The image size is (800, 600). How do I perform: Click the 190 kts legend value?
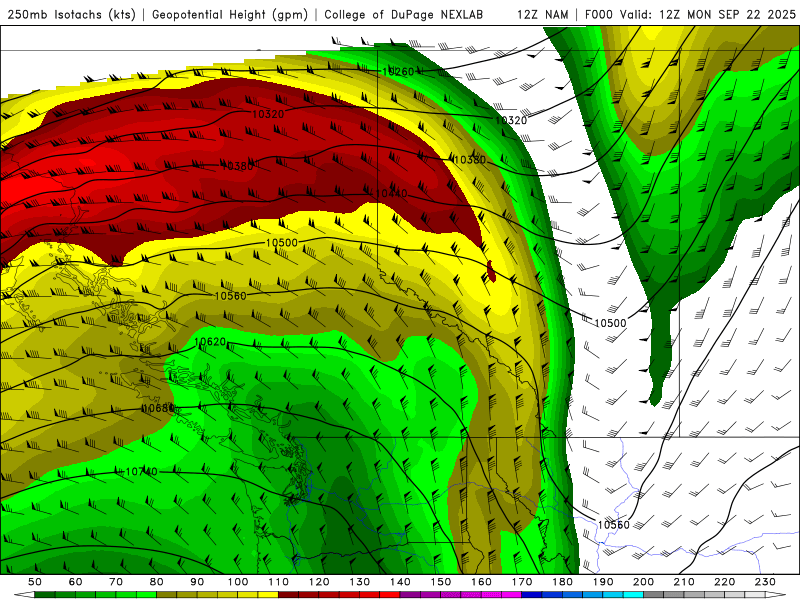point(603,582)
